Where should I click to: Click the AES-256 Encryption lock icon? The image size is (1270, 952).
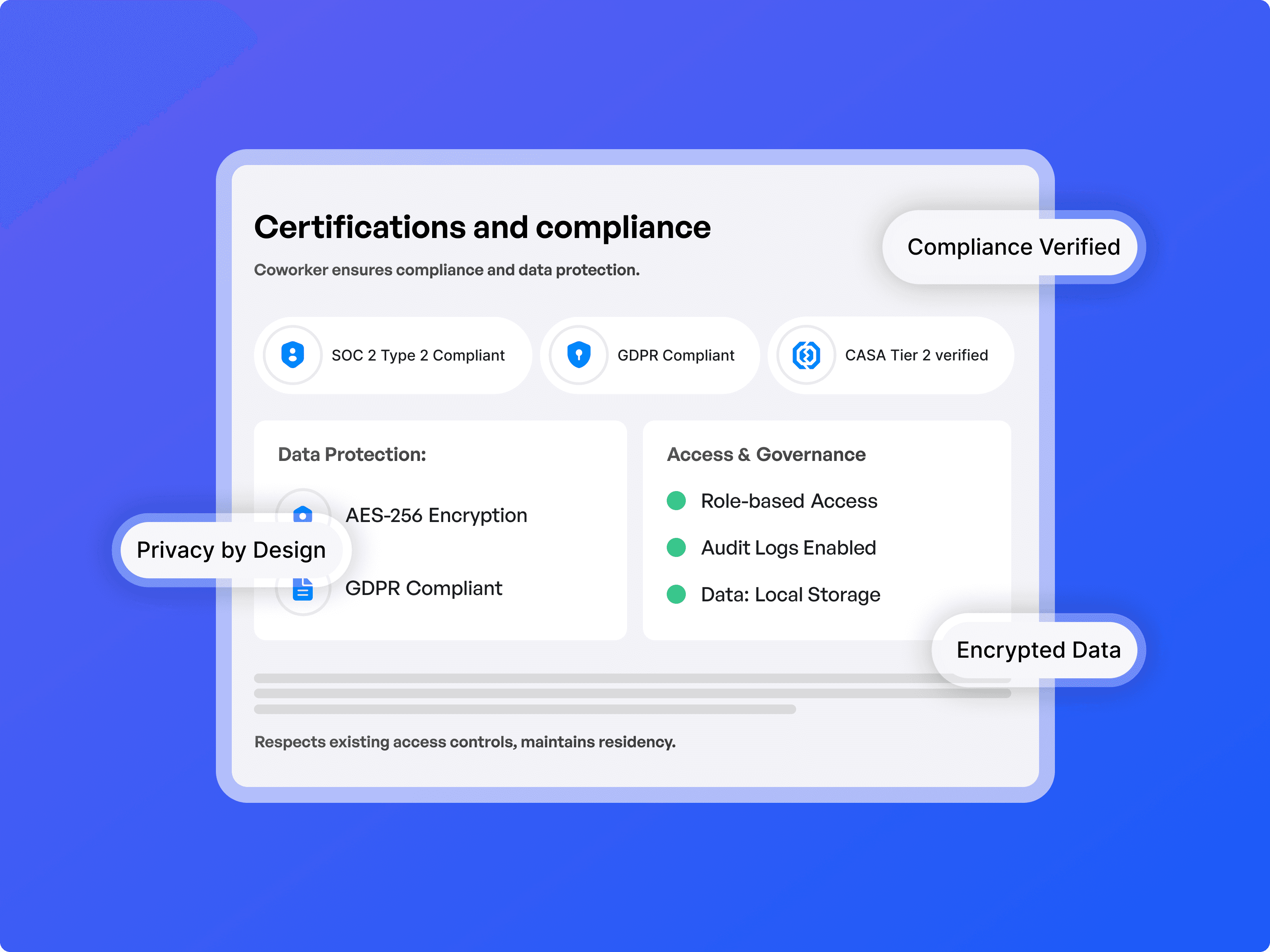(x=302, y=510)
